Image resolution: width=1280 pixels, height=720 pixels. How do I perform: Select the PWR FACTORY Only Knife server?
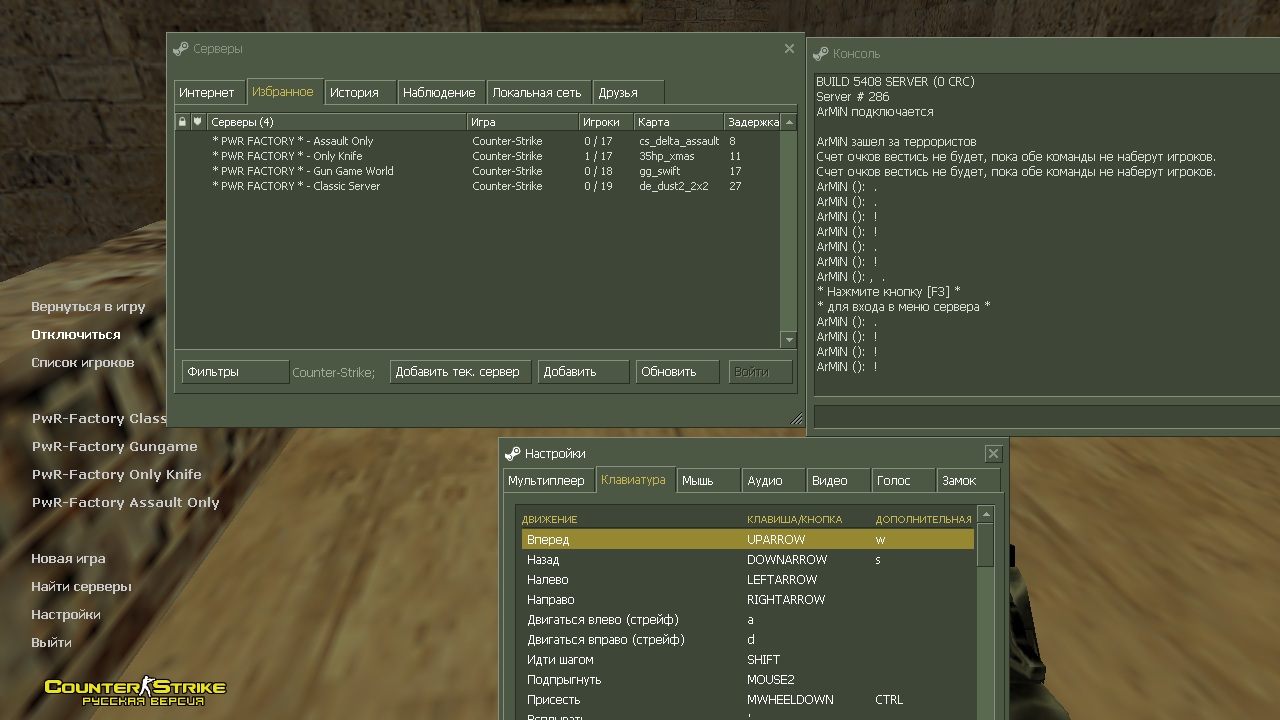[288, 156]
